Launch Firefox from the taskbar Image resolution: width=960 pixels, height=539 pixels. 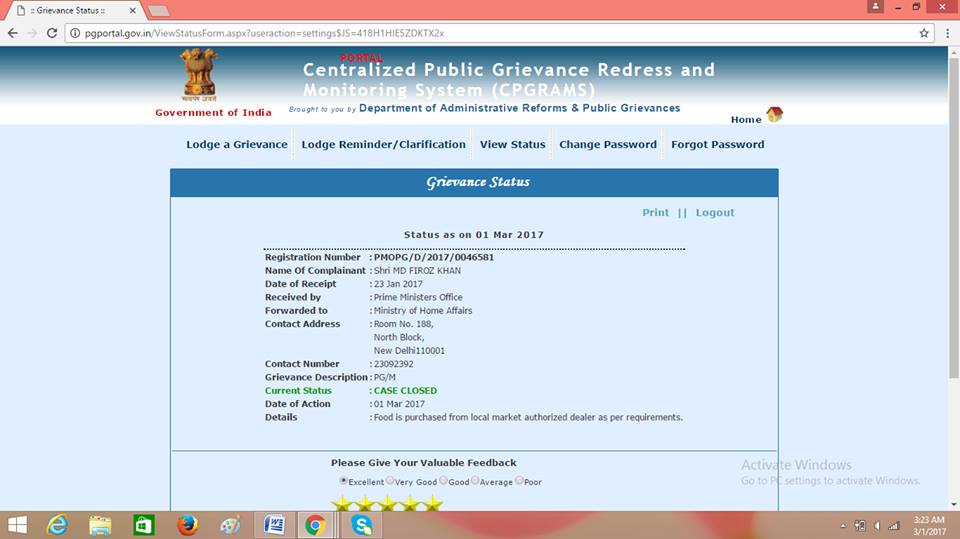pyautogui.click(x=186, y=524)
